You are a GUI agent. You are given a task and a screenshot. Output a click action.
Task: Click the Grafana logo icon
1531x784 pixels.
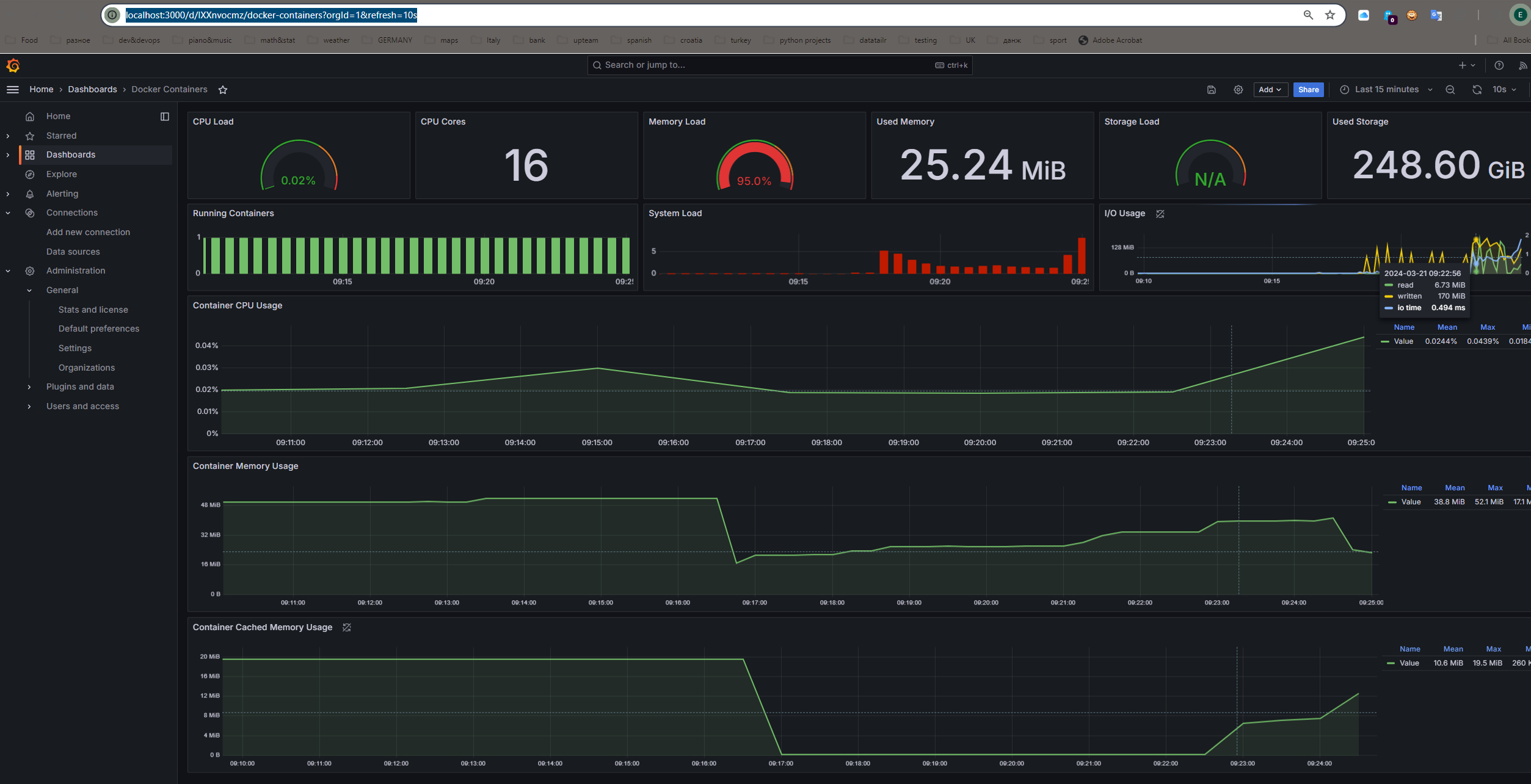point(13,65)
